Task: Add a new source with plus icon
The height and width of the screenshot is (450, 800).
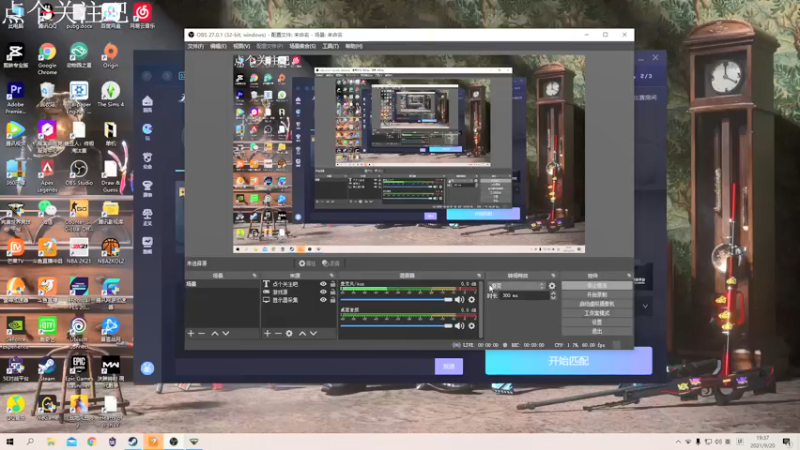Action: pyautogui.click(x=267, y=333)
